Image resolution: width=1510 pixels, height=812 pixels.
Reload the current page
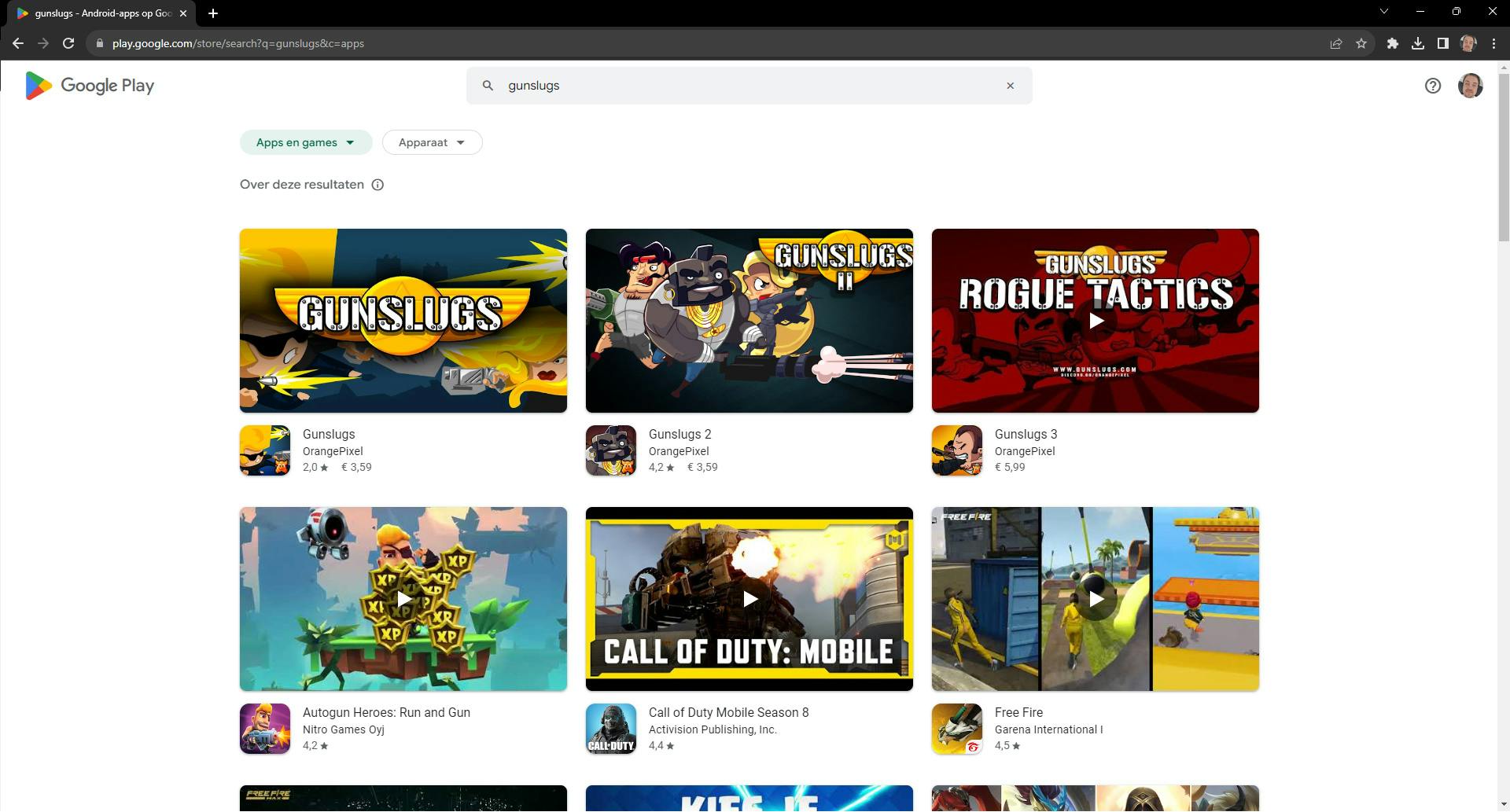pyautogui.click(x=68, y=43)
